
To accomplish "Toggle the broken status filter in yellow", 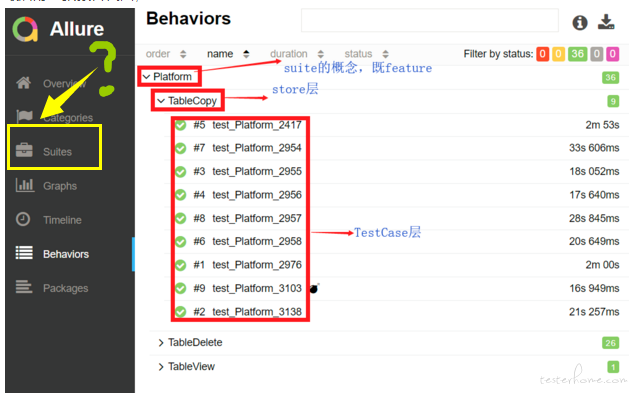I will pos(558,54).
